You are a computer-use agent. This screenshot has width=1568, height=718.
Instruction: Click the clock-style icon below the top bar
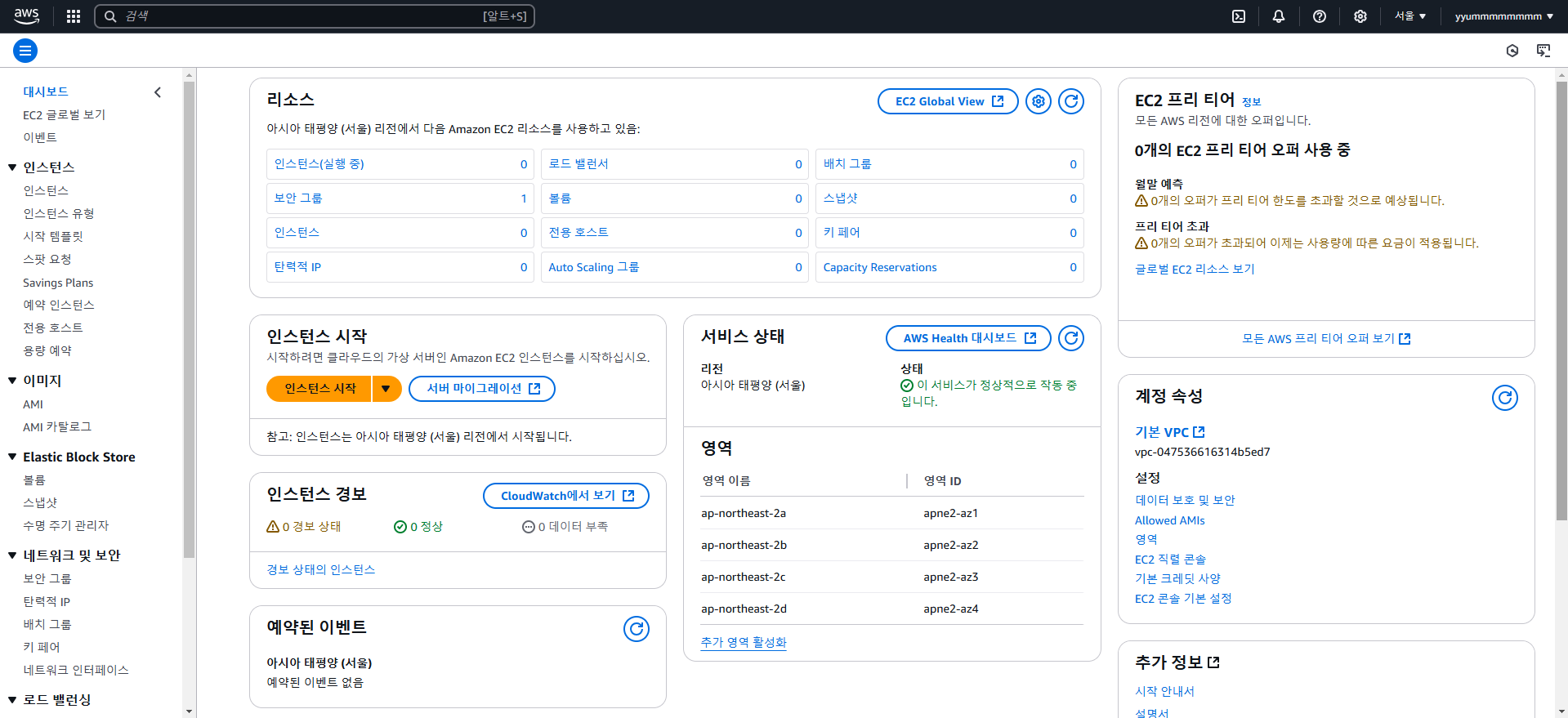pos(1512,51)
